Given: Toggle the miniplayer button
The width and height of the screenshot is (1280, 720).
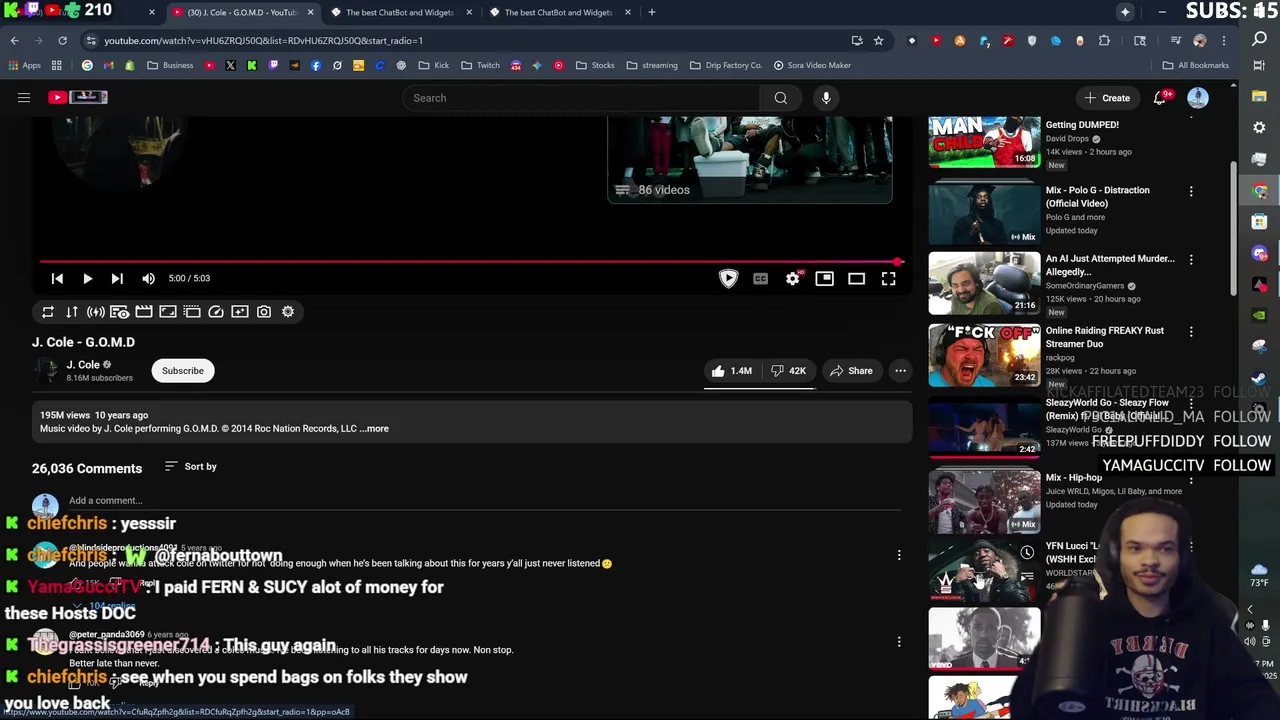Looking at the screenshot, I should click(824, 279).
